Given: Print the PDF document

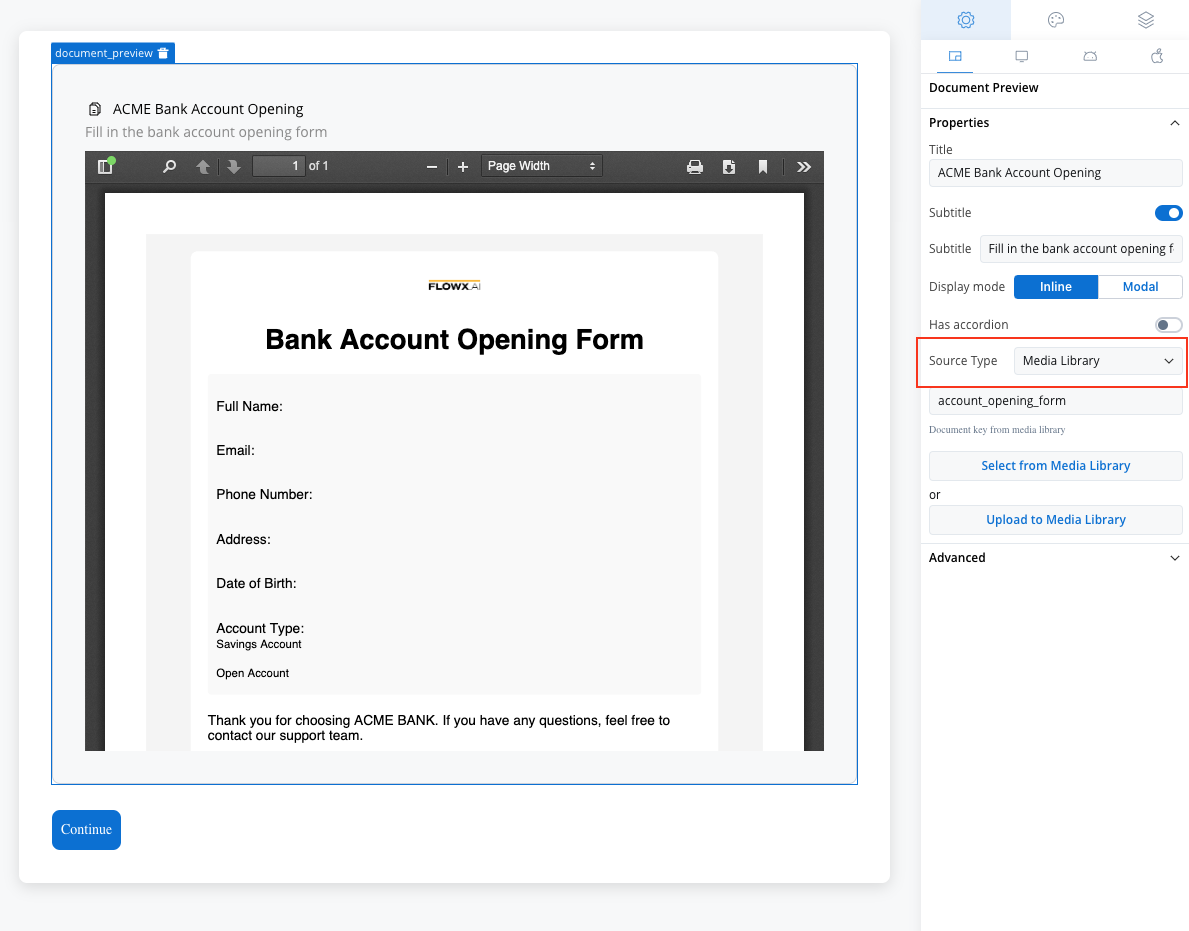Looking at the screenshot, I should [x=695, y=166].
